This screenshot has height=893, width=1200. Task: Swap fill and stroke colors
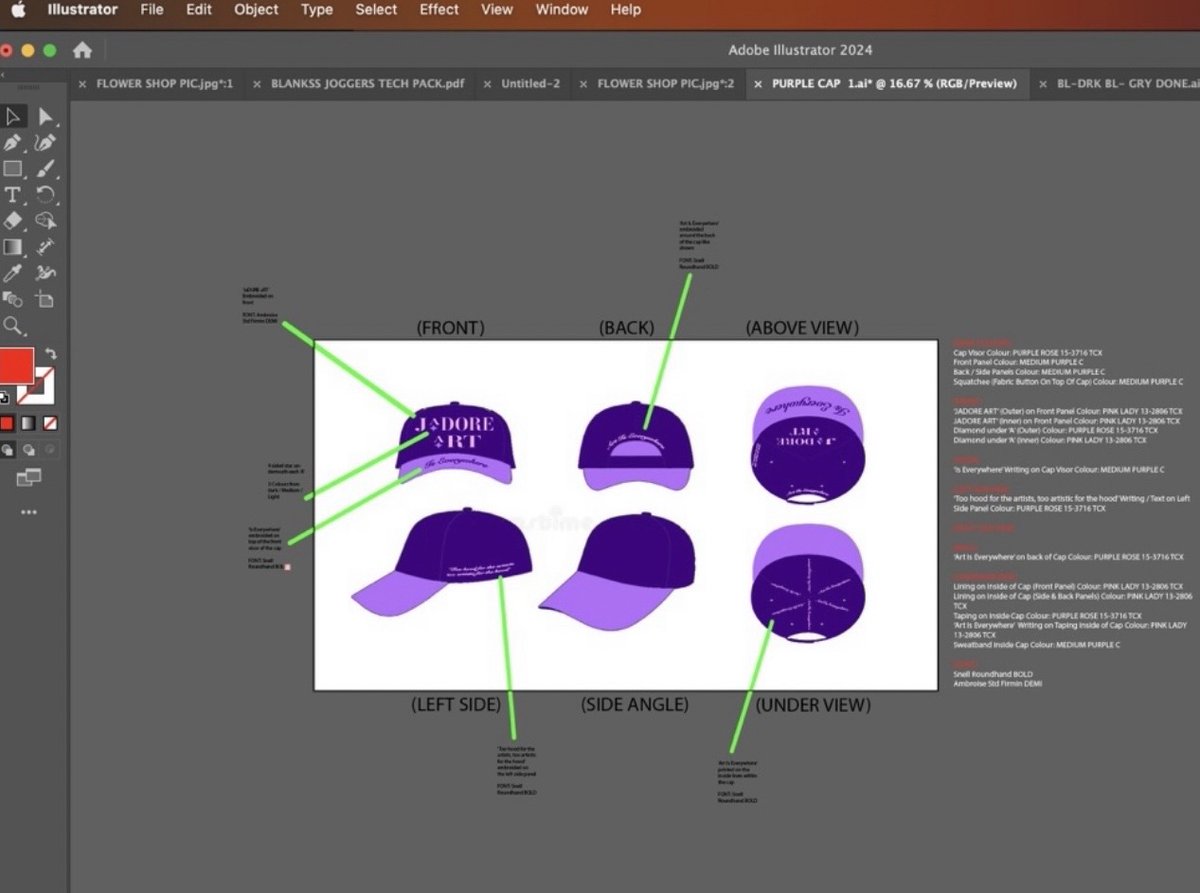click(x=50, y=354)
